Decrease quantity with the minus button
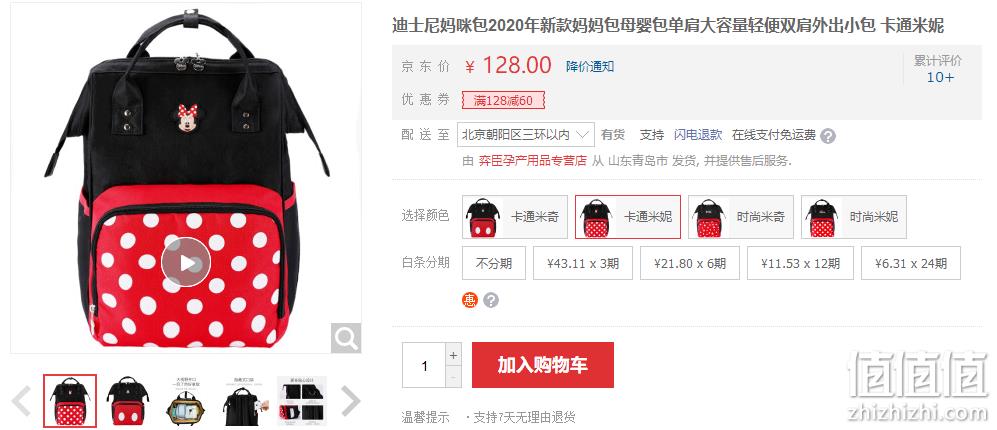The height and width of the screenshot is (430, 997). [453, 377]
